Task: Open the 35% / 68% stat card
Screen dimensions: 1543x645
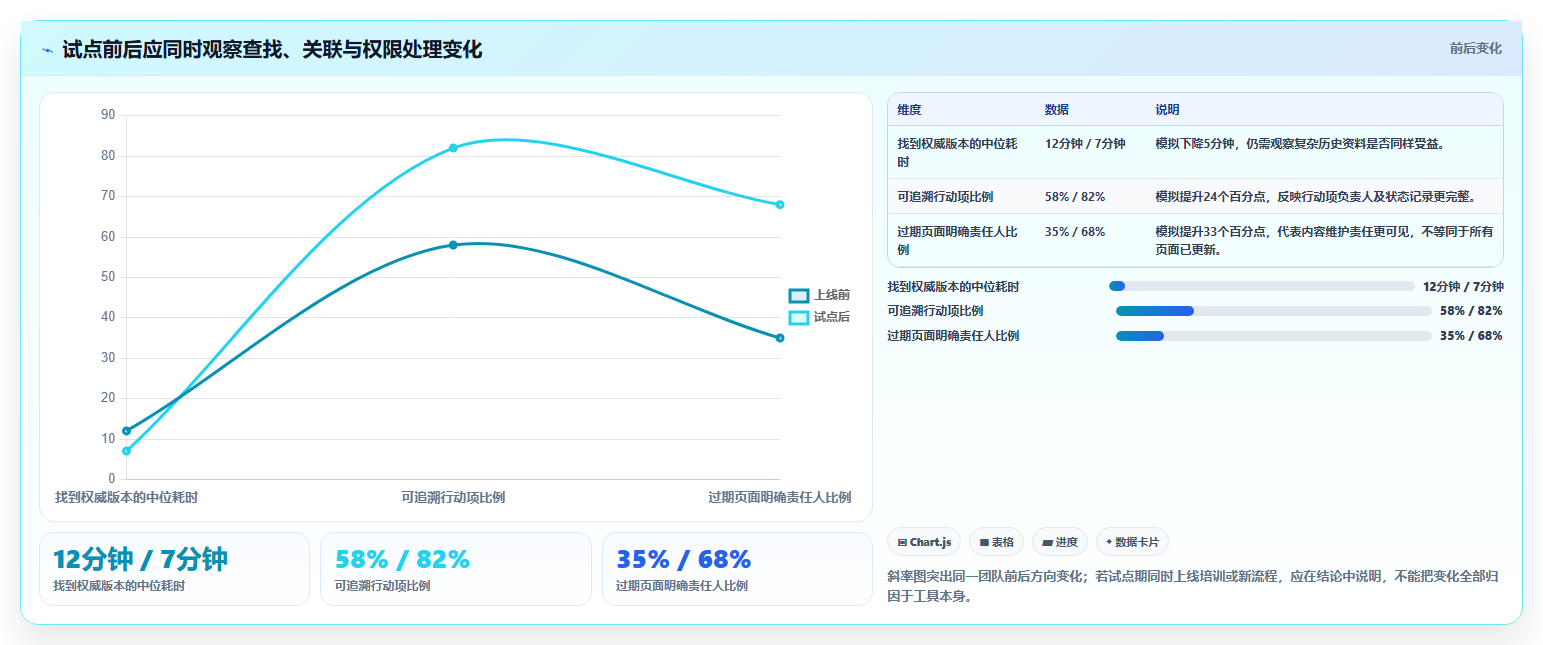Action: [x=737, y=569]
